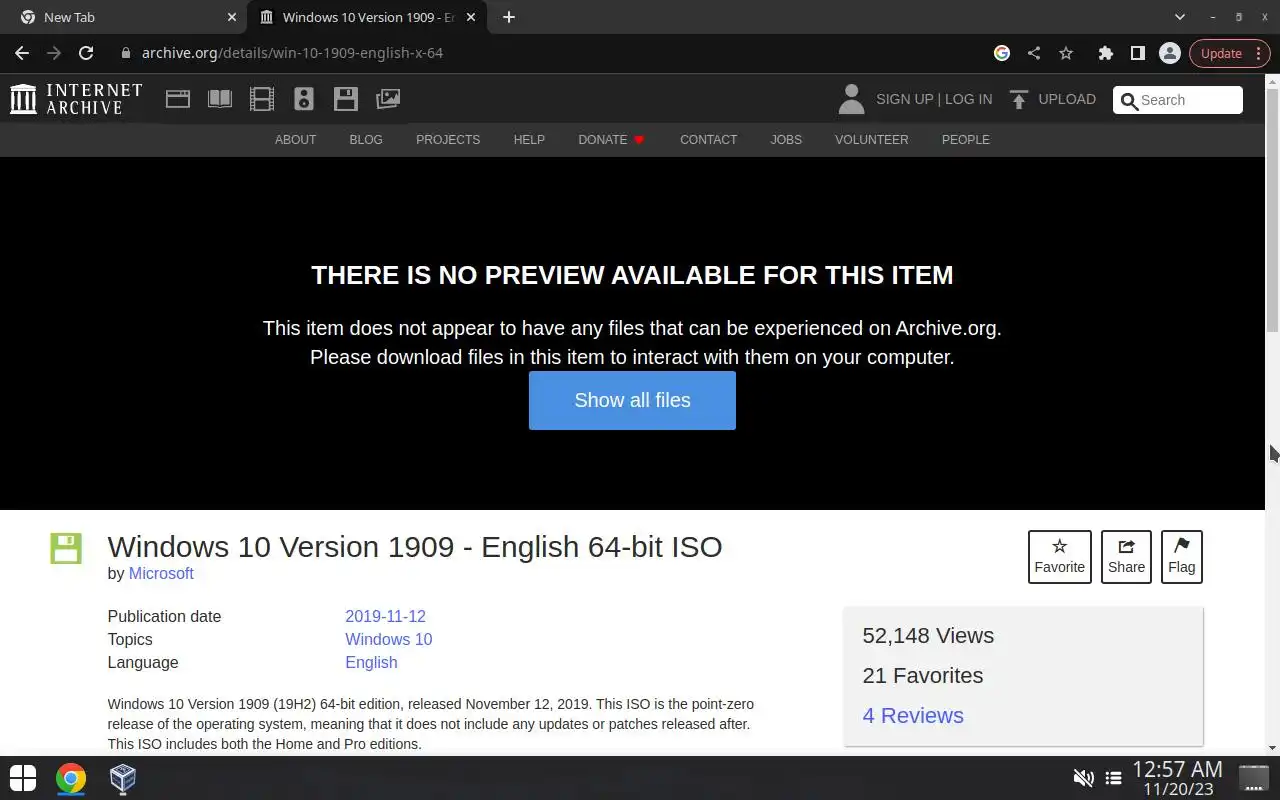The image size is (1280, 800).
Task: Open the English language link
Action: pyautogui.click(x=371, y=662)
